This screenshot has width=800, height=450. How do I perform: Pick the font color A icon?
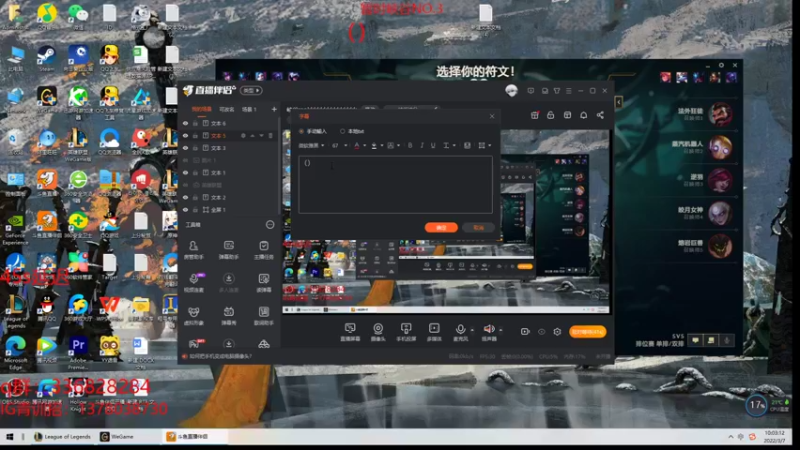tap(357, 145)
